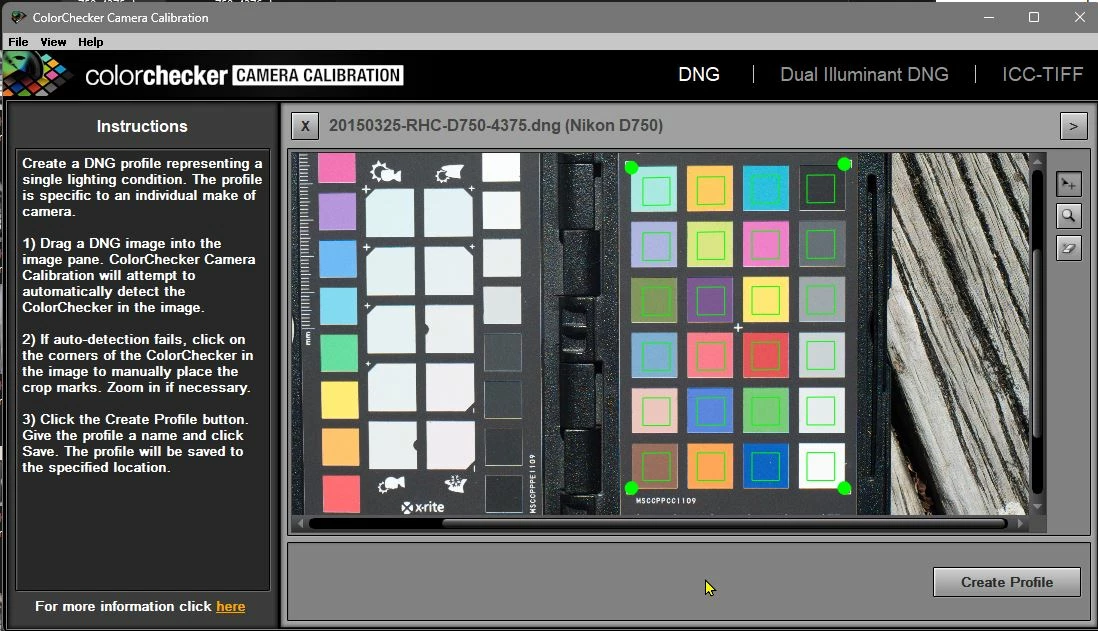This screenshot has width=1098, height=631.
Task: Click the horizontal scrollbar thumb of image pane
Action: click(x=725, y=523)
